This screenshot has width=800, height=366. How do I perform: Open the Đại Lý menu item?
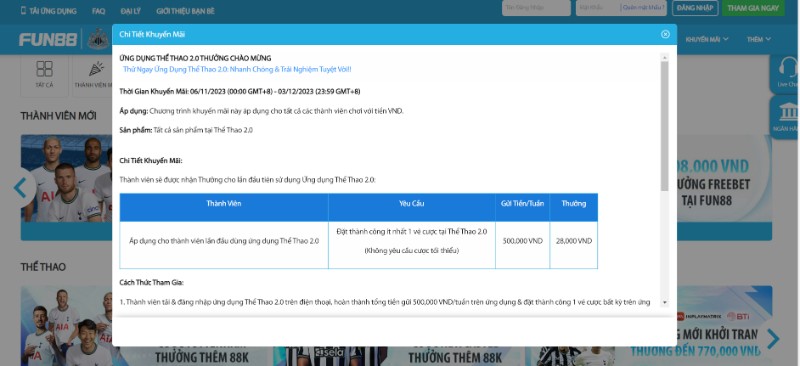click(x=131, y=11)
